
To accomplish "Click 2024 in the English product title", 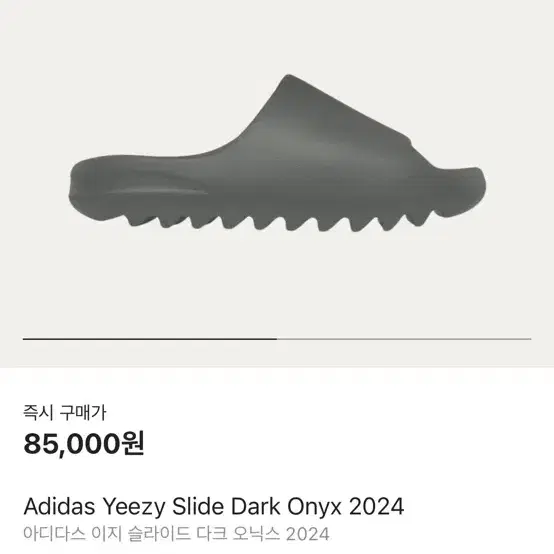I will [x=377, y=506].
